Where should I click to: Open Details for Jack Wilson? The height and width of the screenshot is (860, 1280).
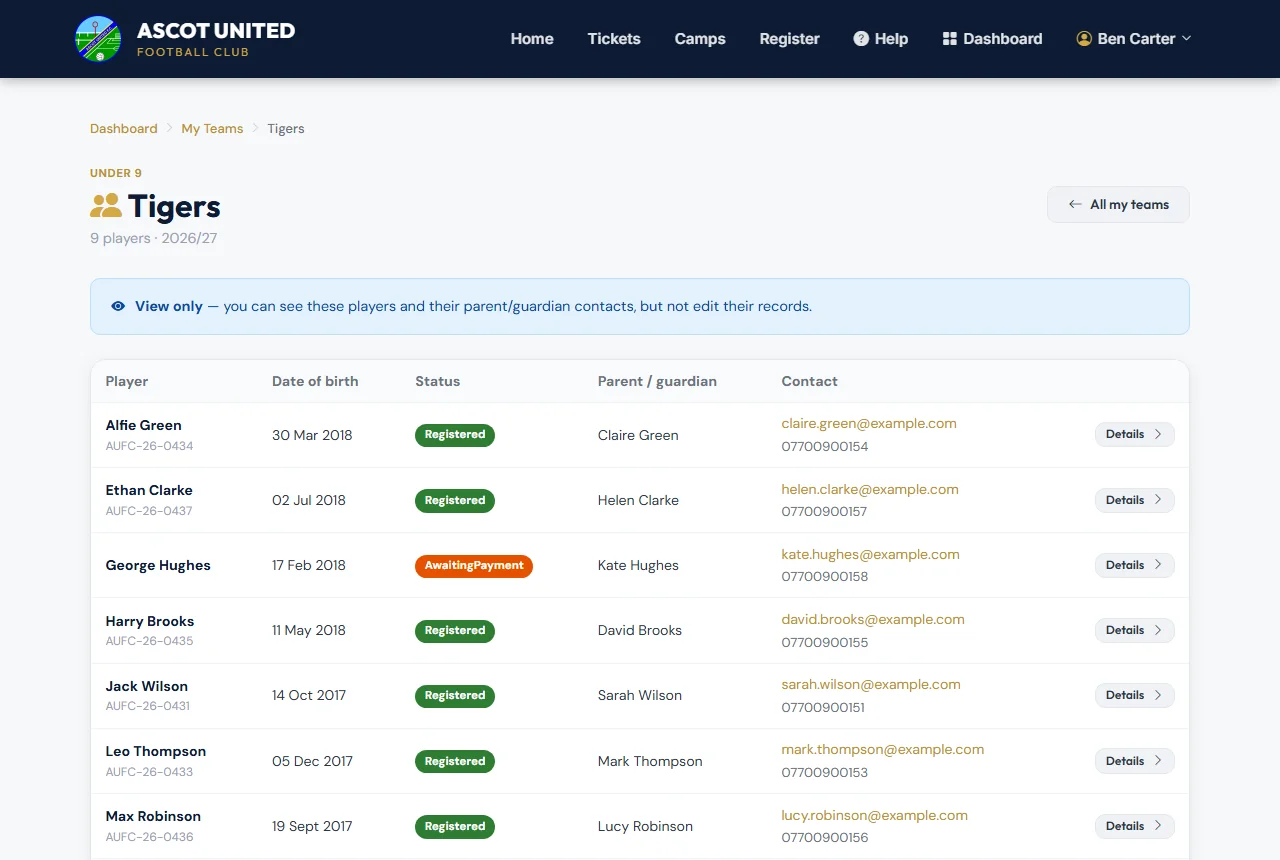coord(1134,695)
